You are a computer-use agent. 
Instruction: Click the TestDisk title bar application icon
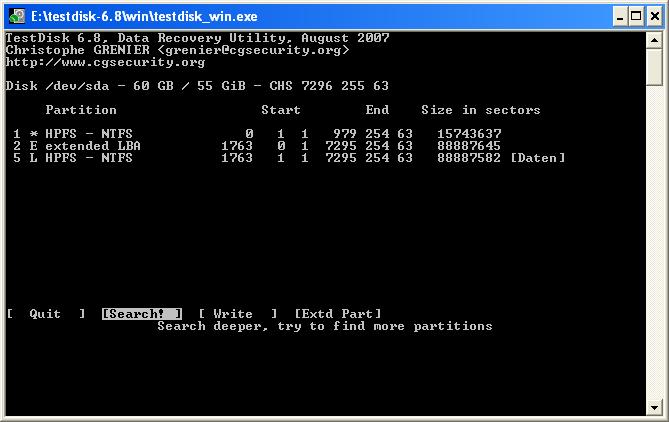(17, 16)
